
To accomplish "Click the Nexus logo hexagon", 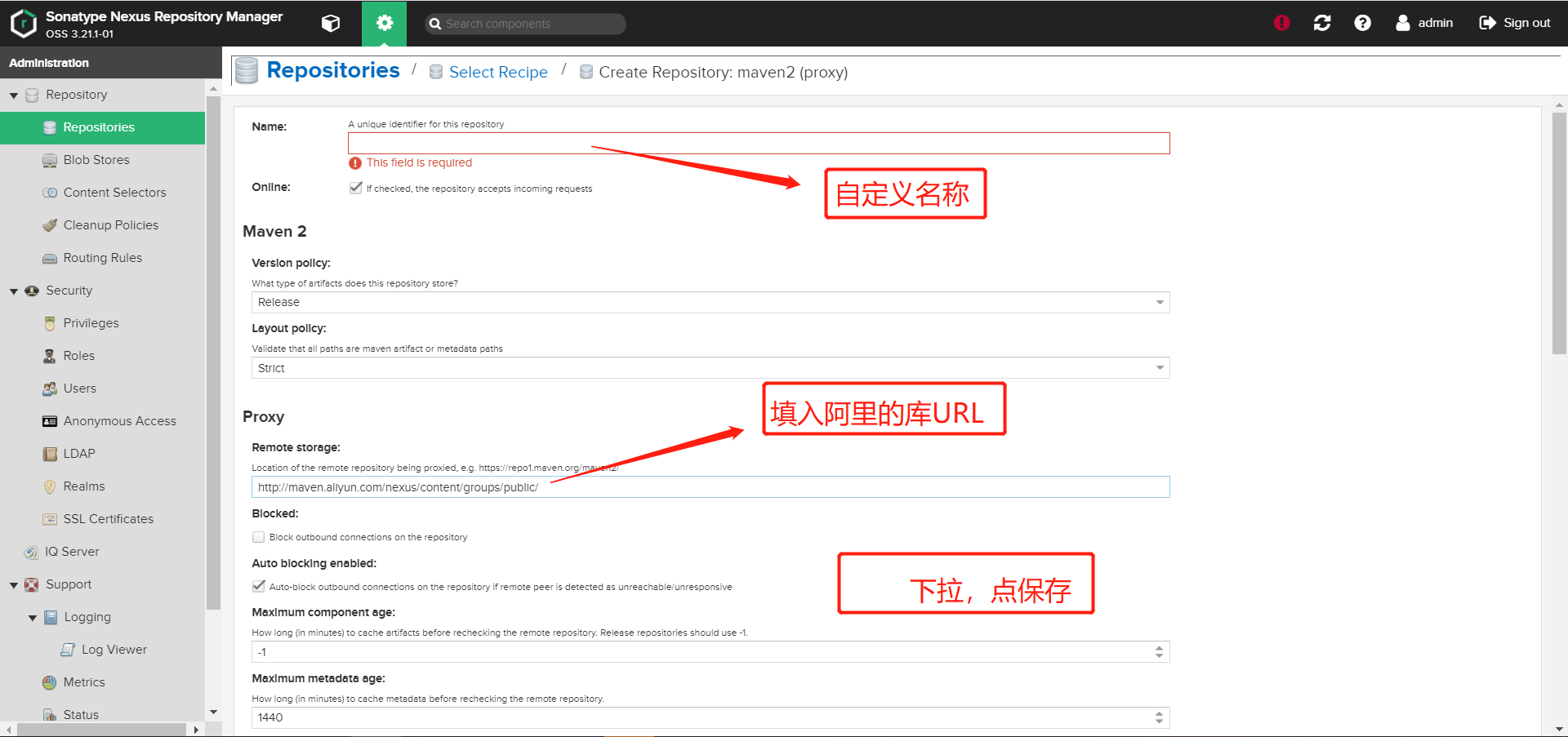I will click(x=24, y=24).
